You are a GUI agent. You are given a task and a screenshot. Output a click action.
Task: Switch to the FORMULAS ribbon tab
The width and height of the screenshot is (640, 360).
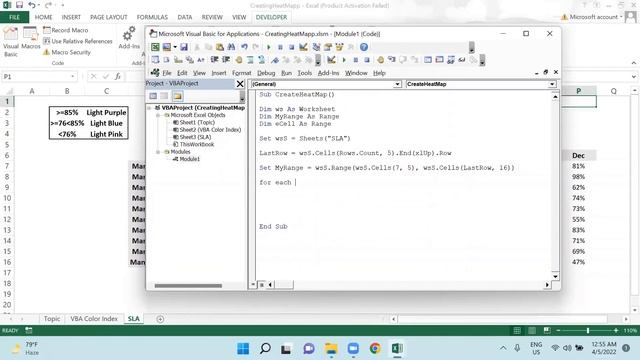(152, 17)
